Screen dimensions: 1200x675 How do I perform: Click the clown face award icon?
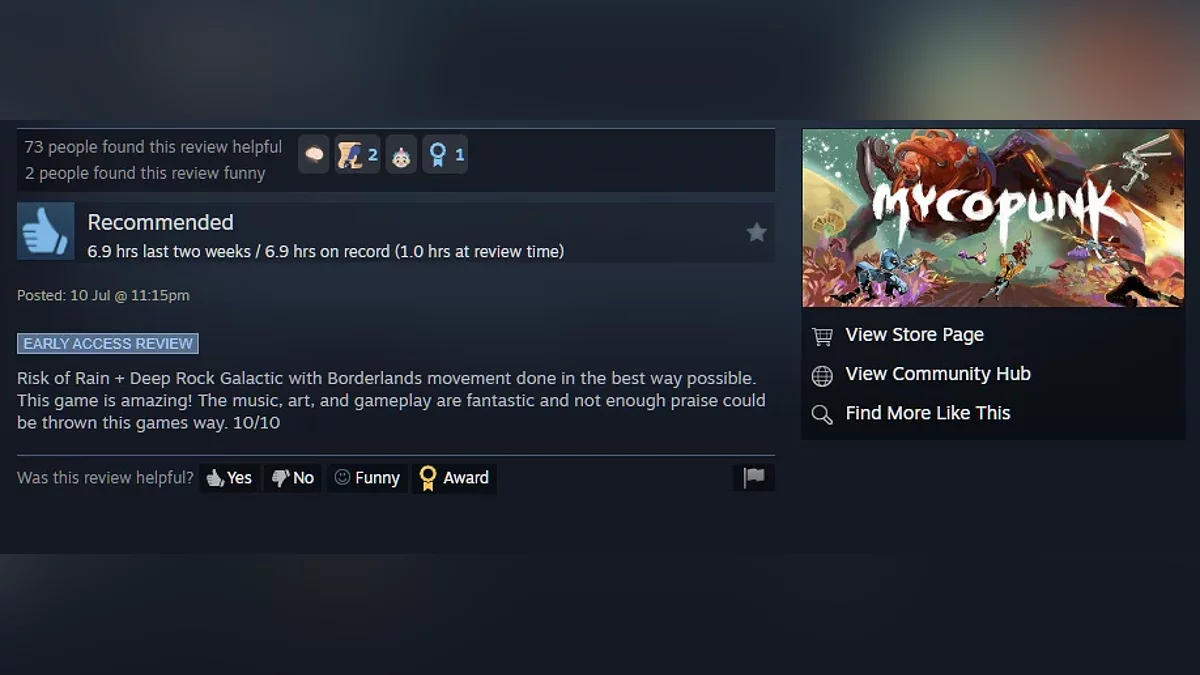[401, 155]
